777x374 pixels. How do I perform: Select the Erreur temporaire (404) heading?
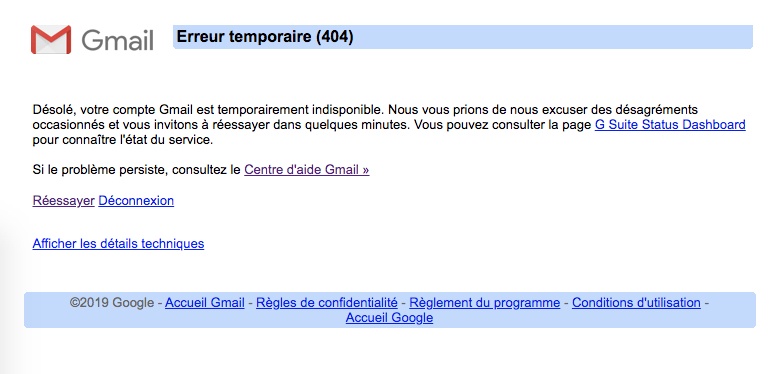point(265,37)
